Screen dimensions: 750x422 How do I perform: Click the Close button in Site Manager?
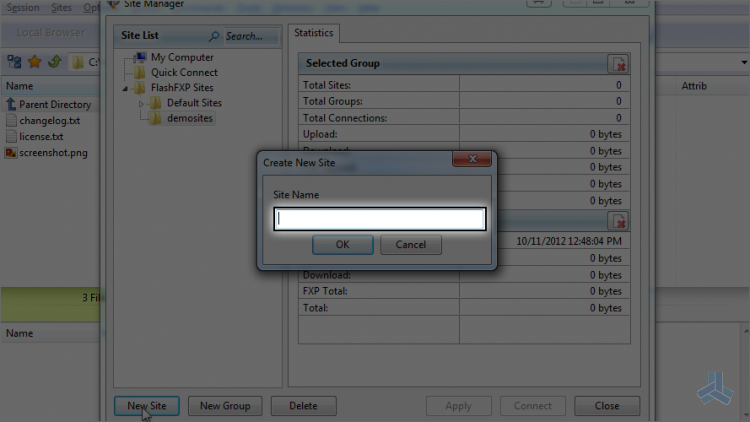[607, 406]
